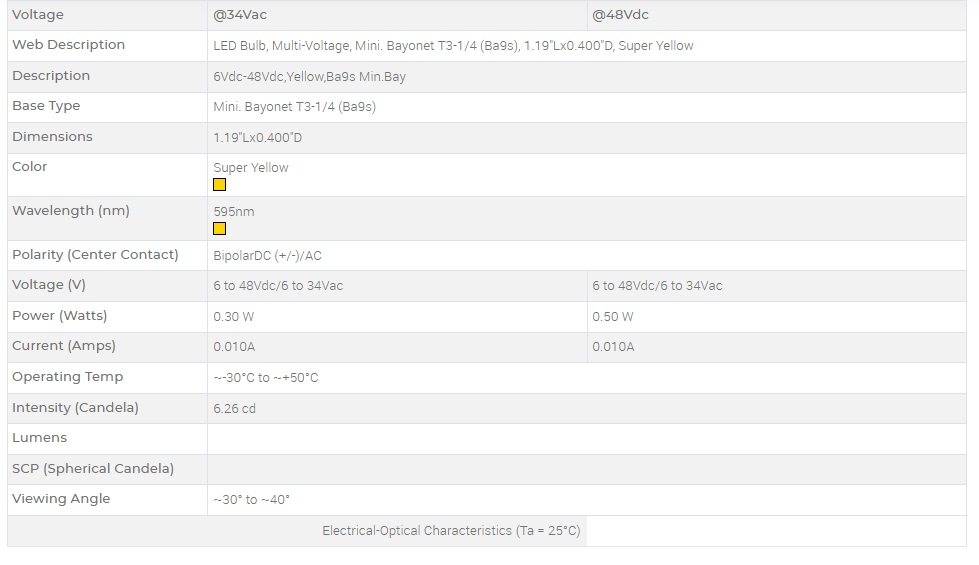This screenshot has width=979, height=565.
Task: Click the Web Description row label
Action: pyautogui.click(x=68, y=45)
